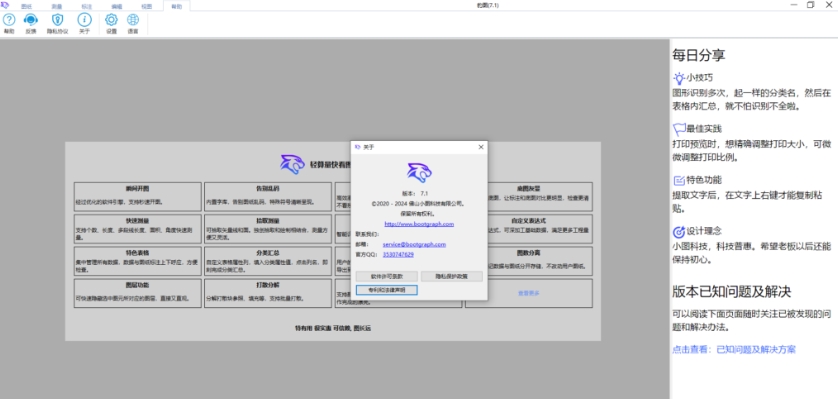Viewport: 838px width, 399px height.
Task: Open the 编辑 ribbon tab
Action: point(116,6)
